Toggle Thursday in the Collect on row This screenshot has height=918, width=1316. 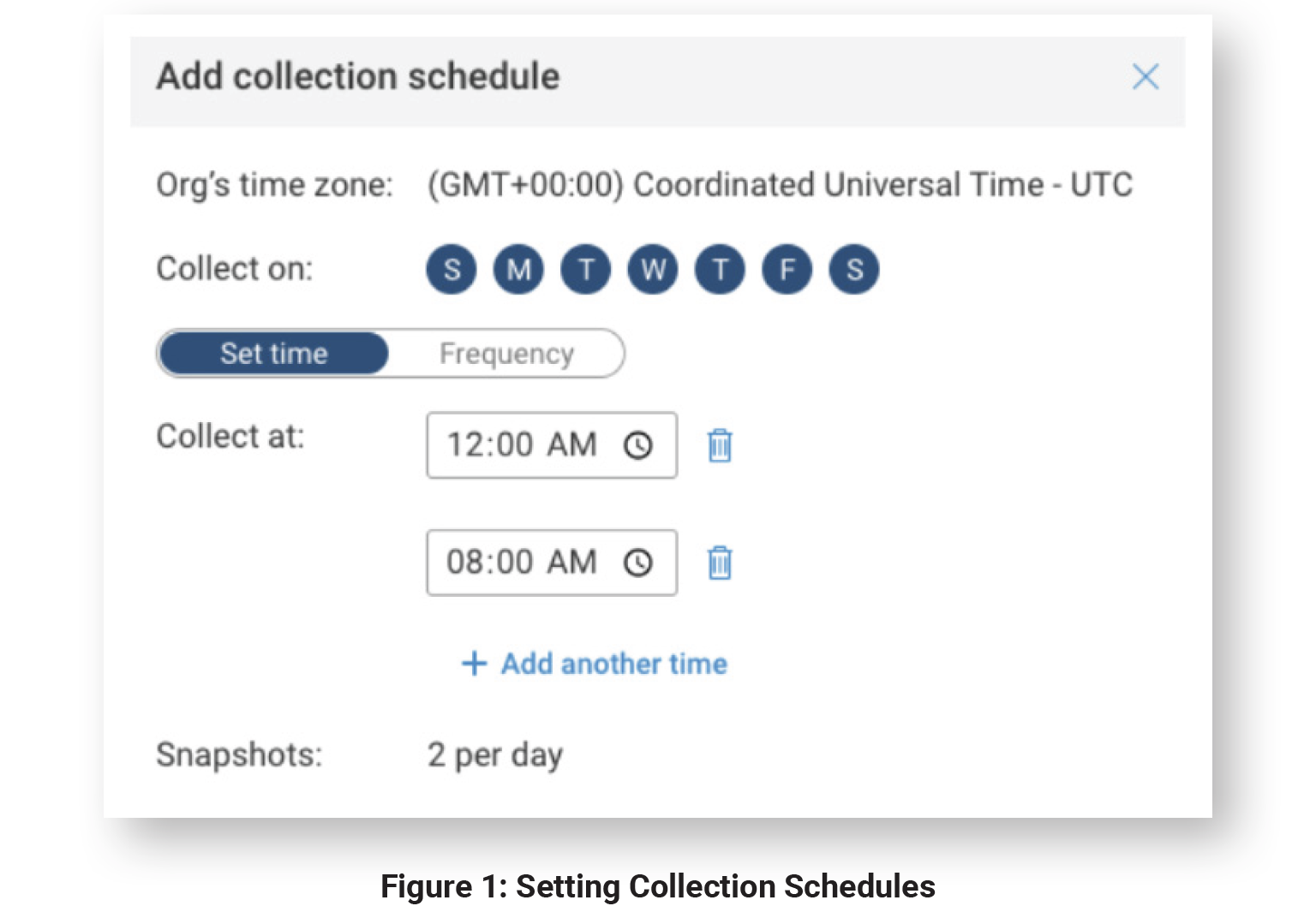720,270
